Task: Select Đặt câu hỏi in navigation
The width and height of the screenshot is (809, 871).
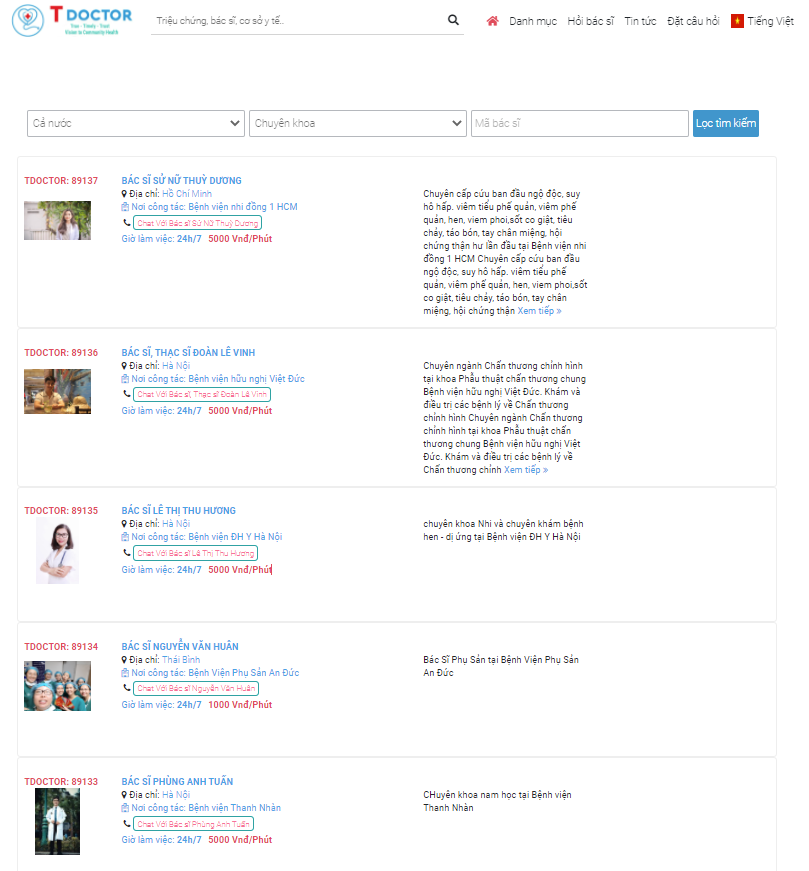Action: (x=693, y=21)
